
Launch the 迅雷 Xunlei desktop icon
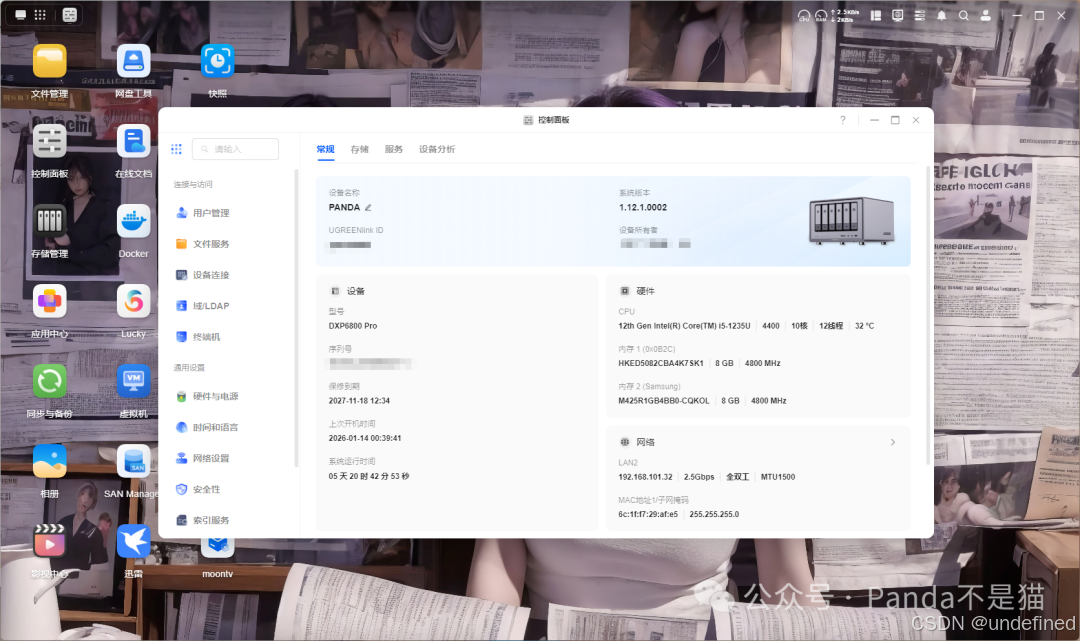pos(134,540)
